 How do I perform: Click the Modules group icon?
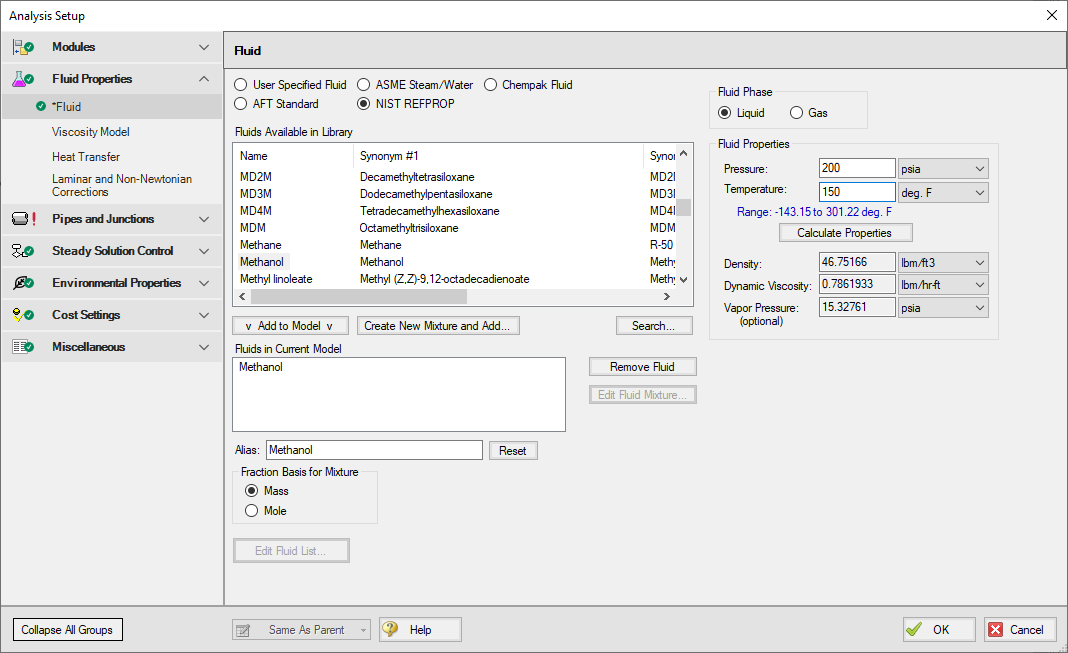pos(22,47)
